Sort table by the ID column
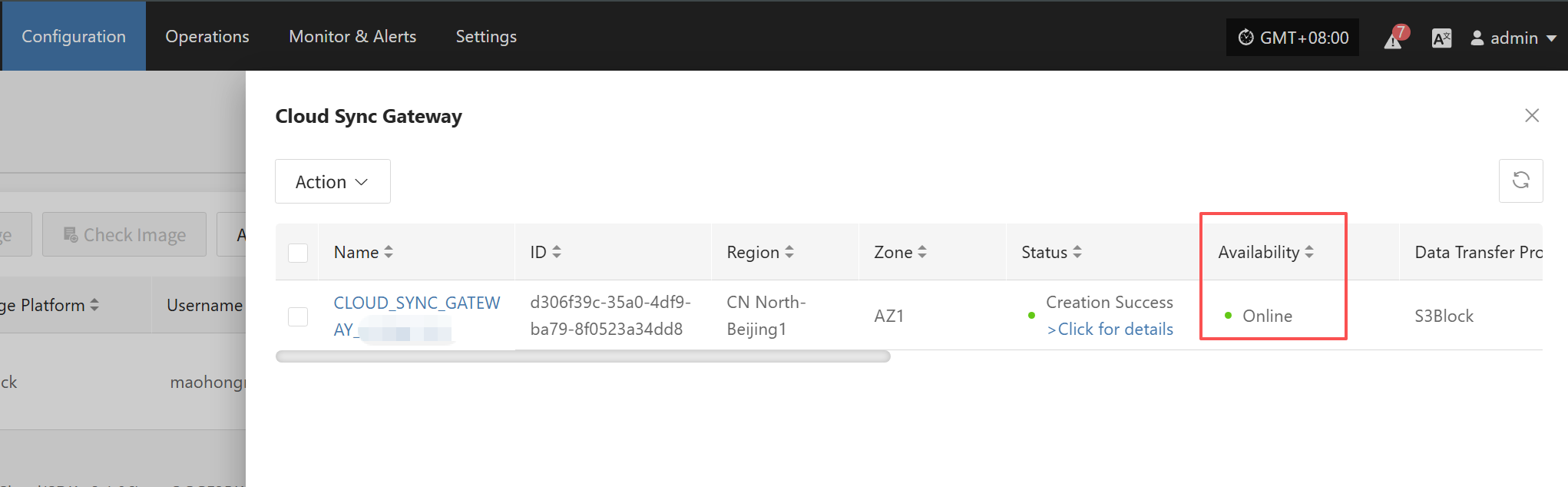 (x=557, y=252)
